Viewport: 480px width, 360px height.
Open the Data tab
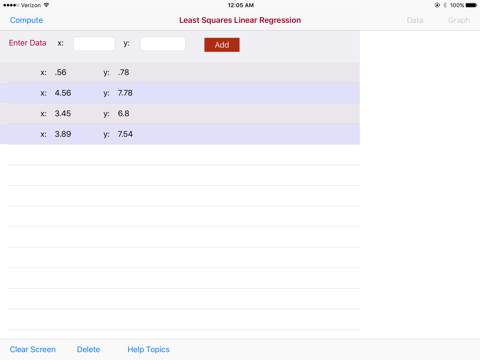click(x=415, y=20)
